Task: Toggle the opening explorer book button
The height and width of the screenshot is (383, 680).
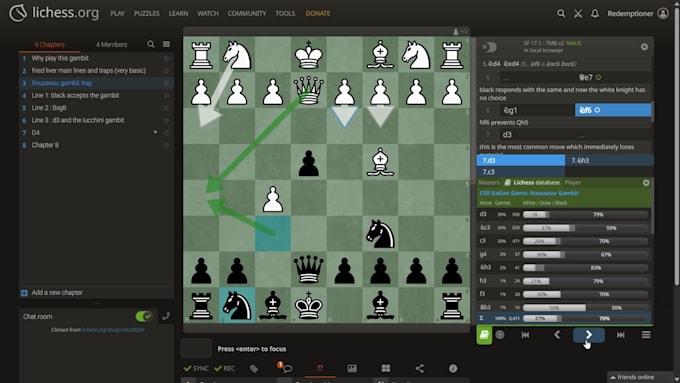Action: click(484, 335)
